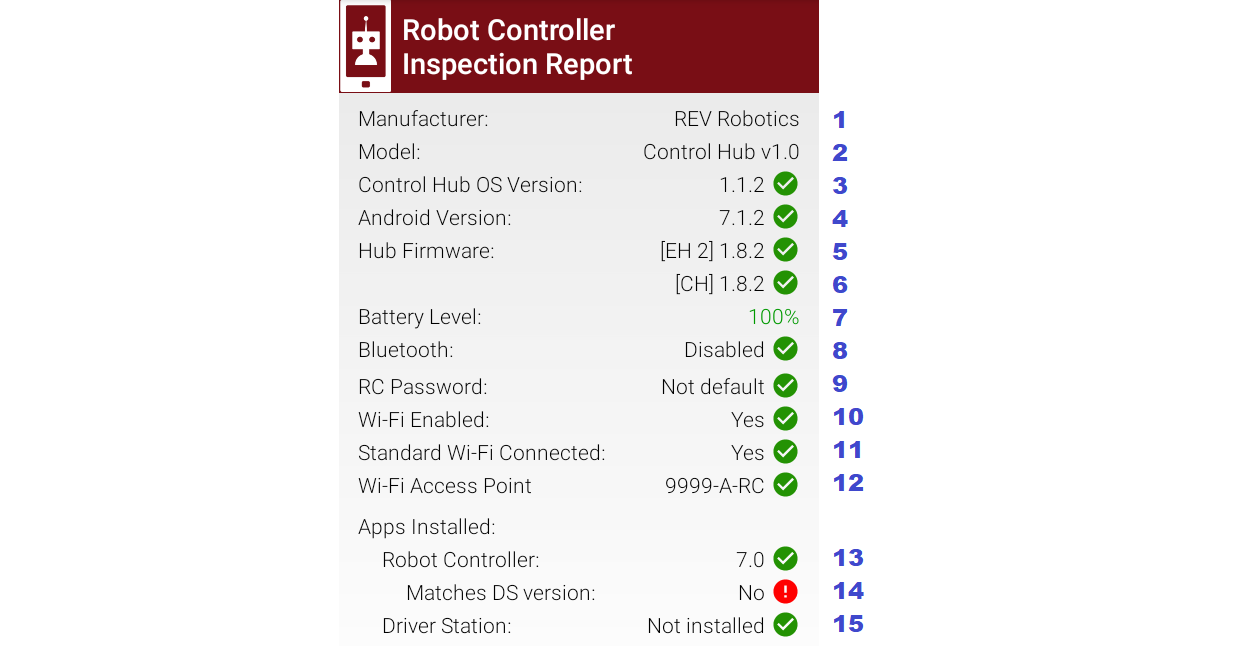Click the Wi-Fi Enabled checkmark icon

pyautogui.click(x=785, y=419)
